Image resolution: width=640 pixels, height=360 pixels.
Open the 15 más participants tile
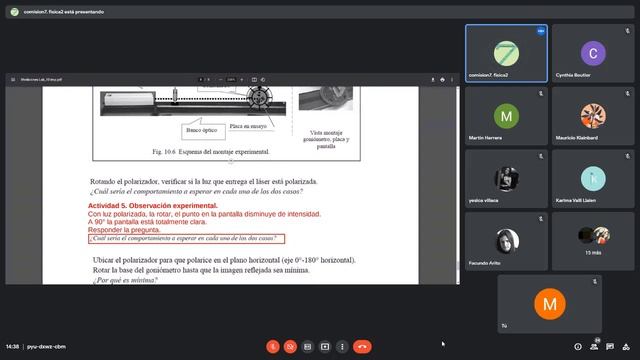[x=593, y=241]
